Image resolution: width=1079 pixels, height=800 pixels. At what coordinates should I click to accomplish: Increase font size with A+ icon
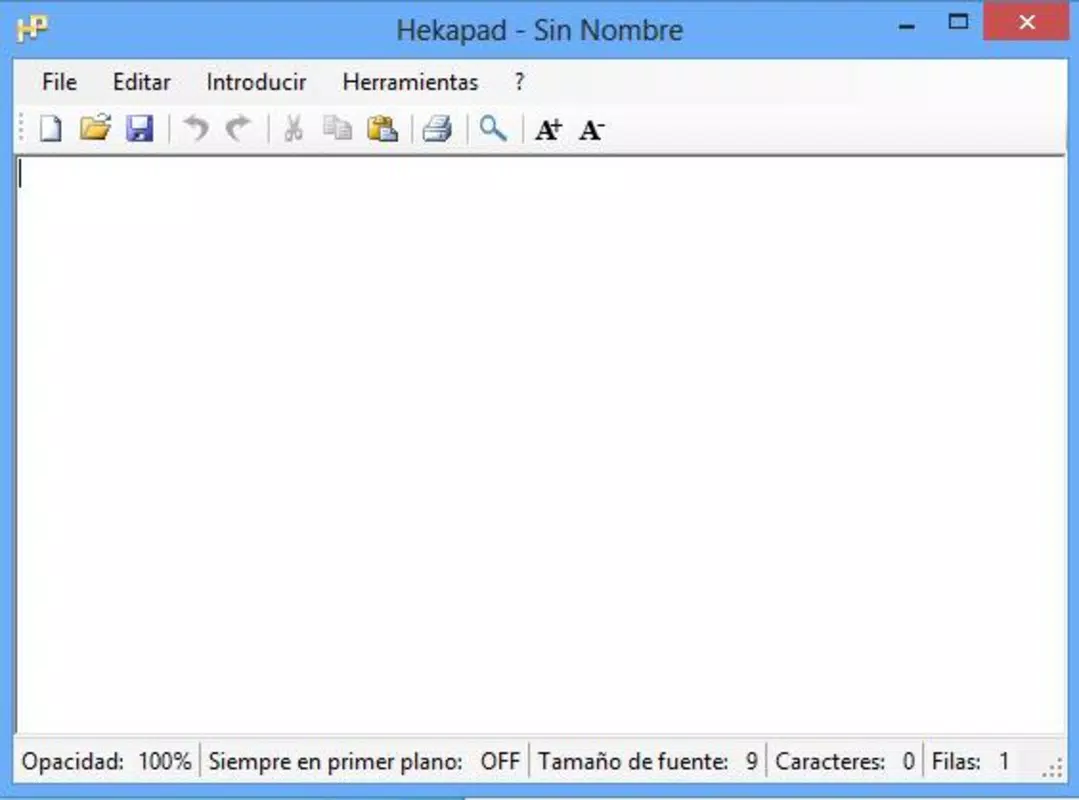pos(548,129)
